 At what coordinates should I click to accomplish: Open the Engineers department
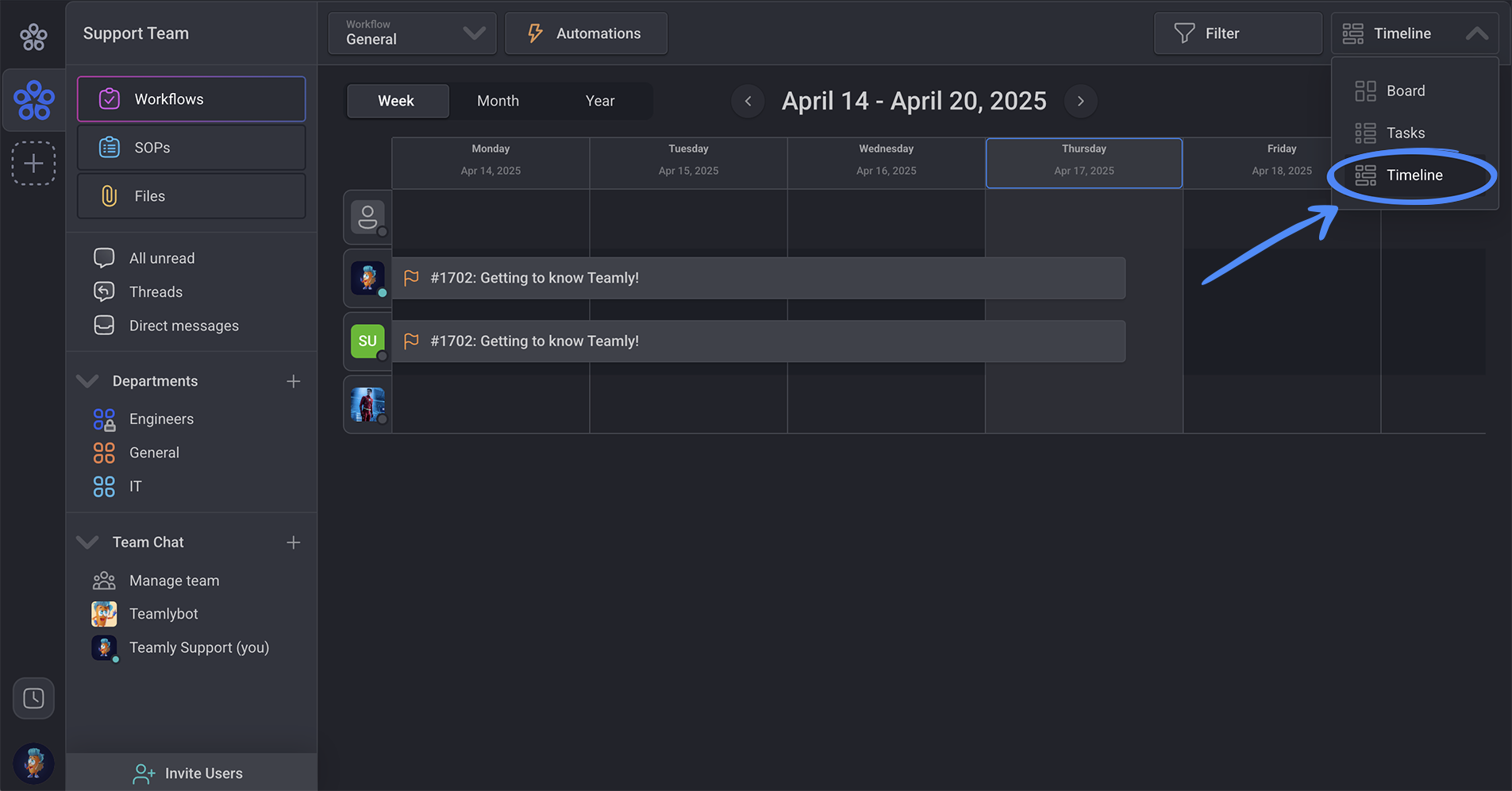(161, 419)
